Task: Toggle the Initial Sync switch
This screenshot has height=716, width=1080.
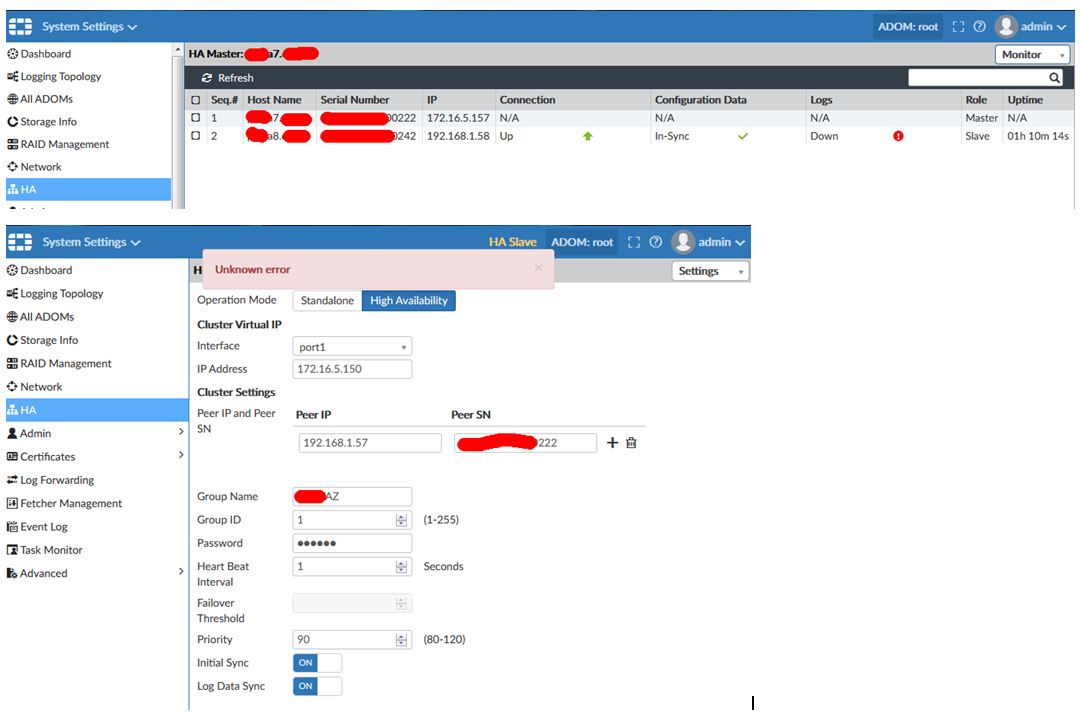Action: click(317, 663)
